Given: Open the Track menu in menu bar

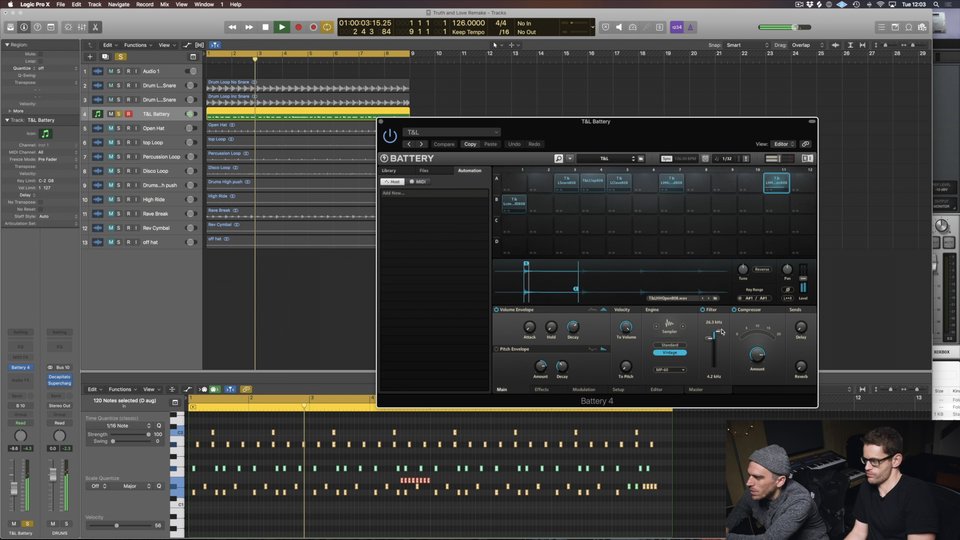Looking at the screenshot, I should tap(94, 4).
